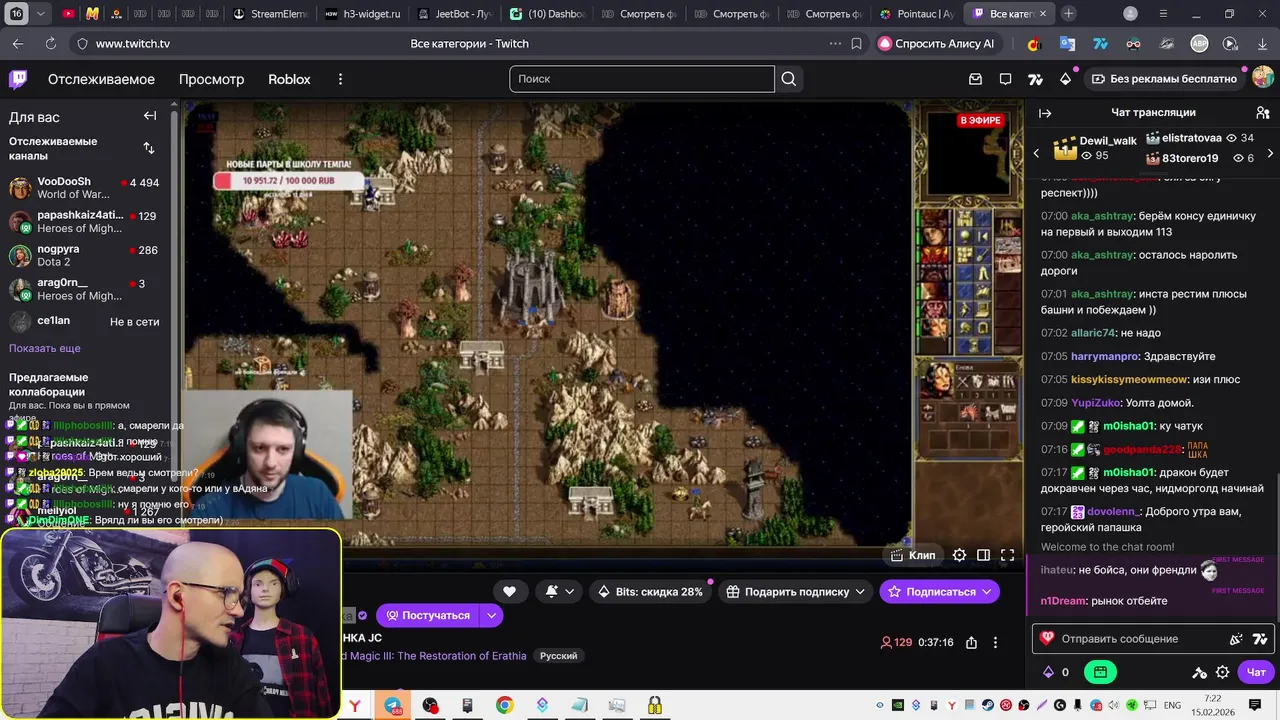Open Google Chrome from the taskbar
This screenshot has height=720, width=1280.
(x=505, y=706)
